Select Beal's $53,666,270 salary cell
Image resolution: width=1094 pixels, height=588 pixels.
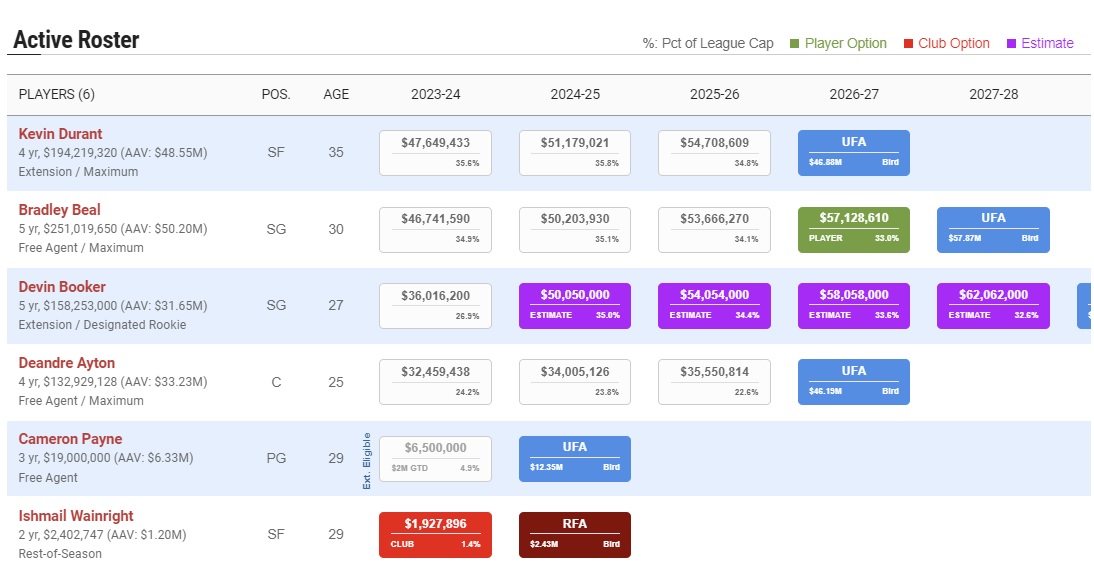(x=714, y=229)
